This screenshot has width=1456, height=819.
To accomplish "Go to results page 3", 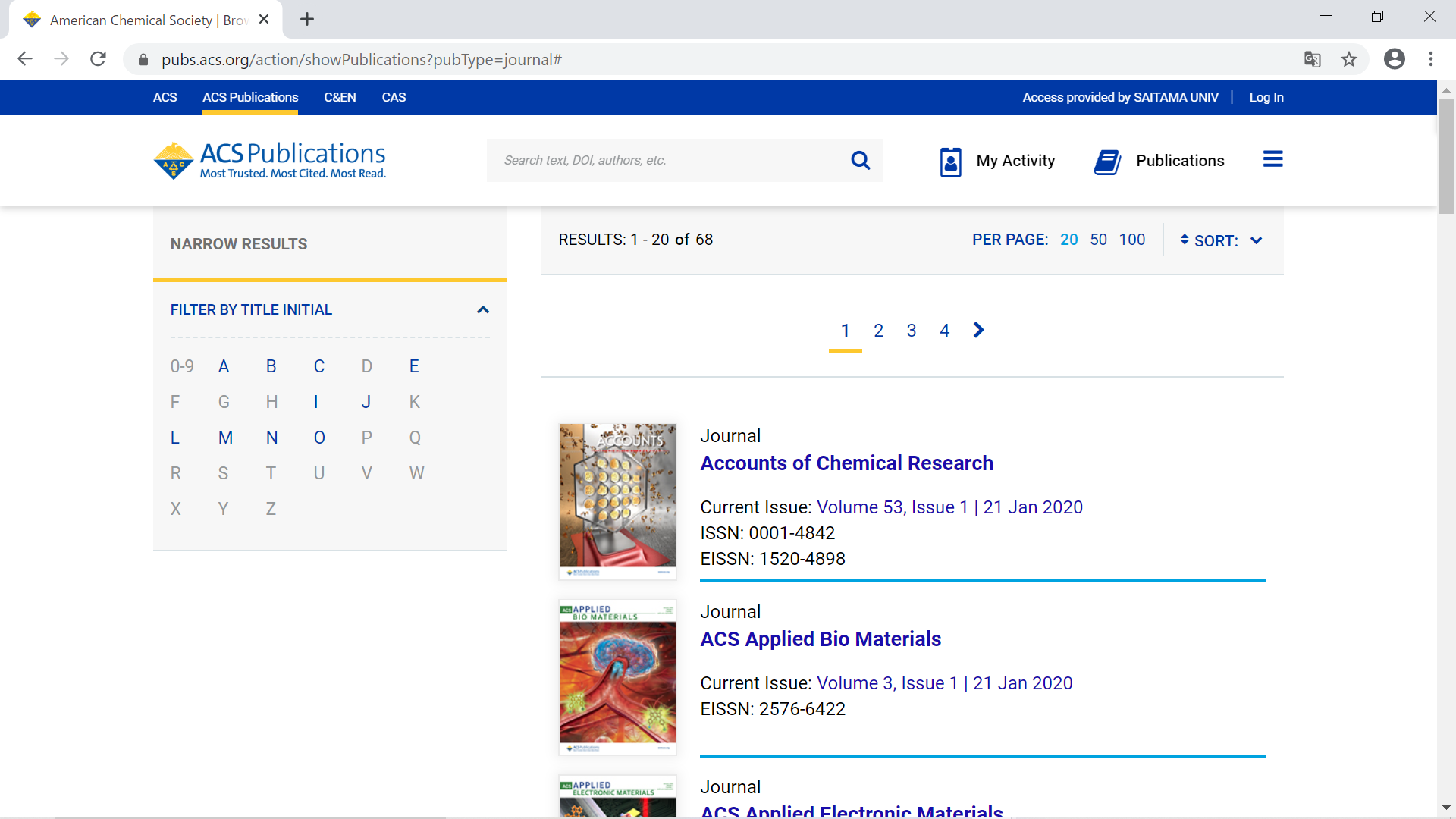I will 912,331.
